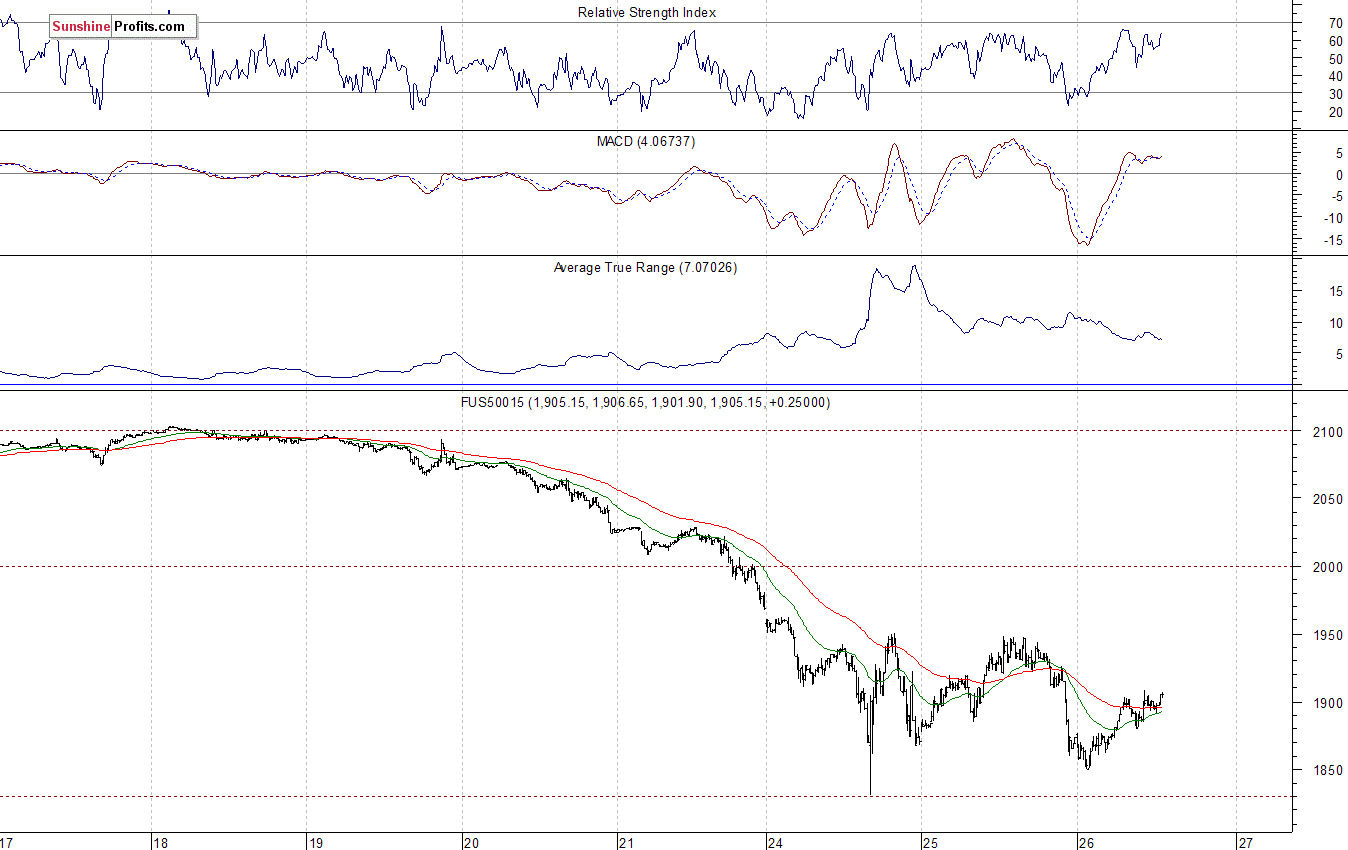Screen dimensions: 1348x850
Task: Click the MACD trough near date 26
Action: tap(1085, 243)
